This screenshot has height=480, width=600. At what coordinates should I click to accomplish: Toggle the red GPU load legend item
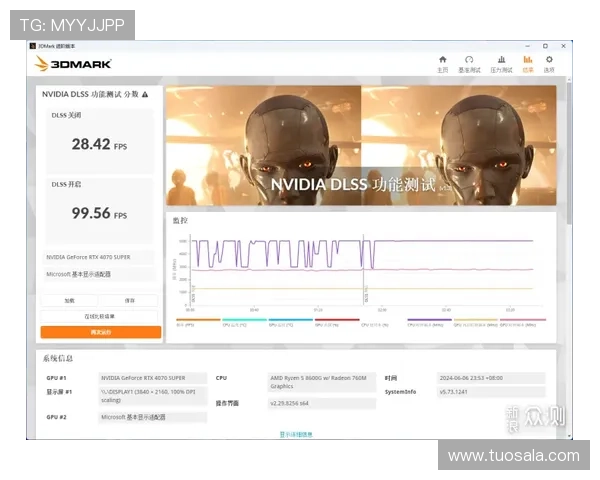tap(336, 322)
